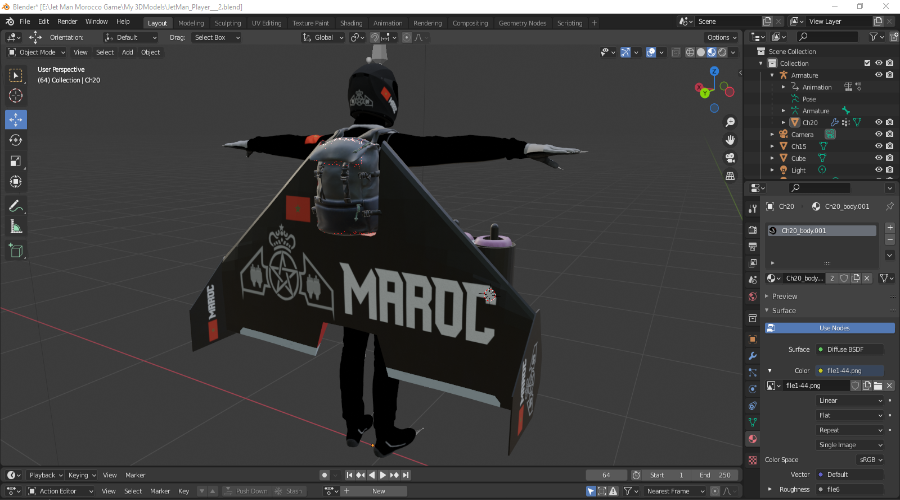Toggle visibility of Ch15 in outliner

[x=879, y=146]
